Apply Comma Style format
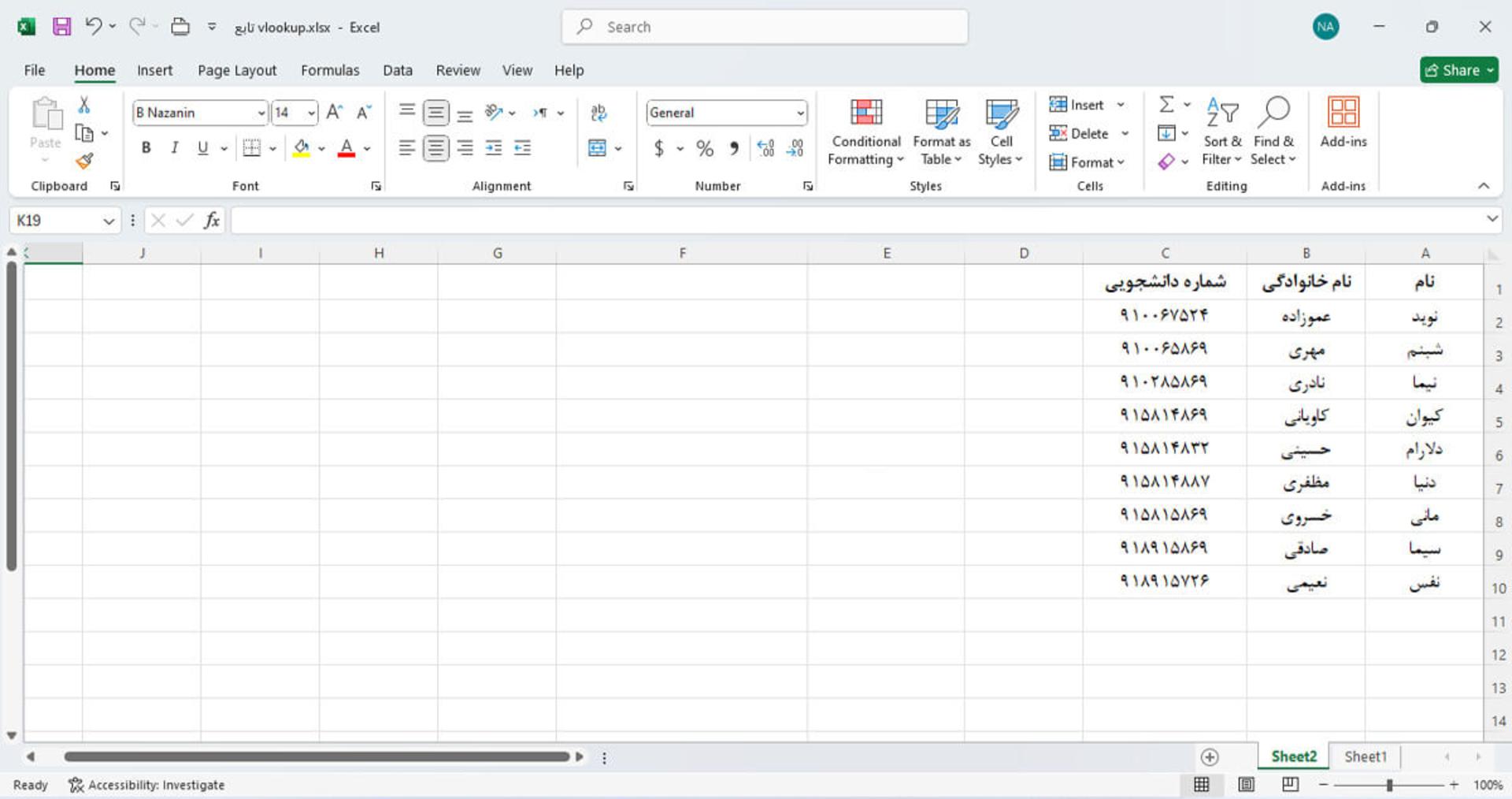 coord(734,148)
